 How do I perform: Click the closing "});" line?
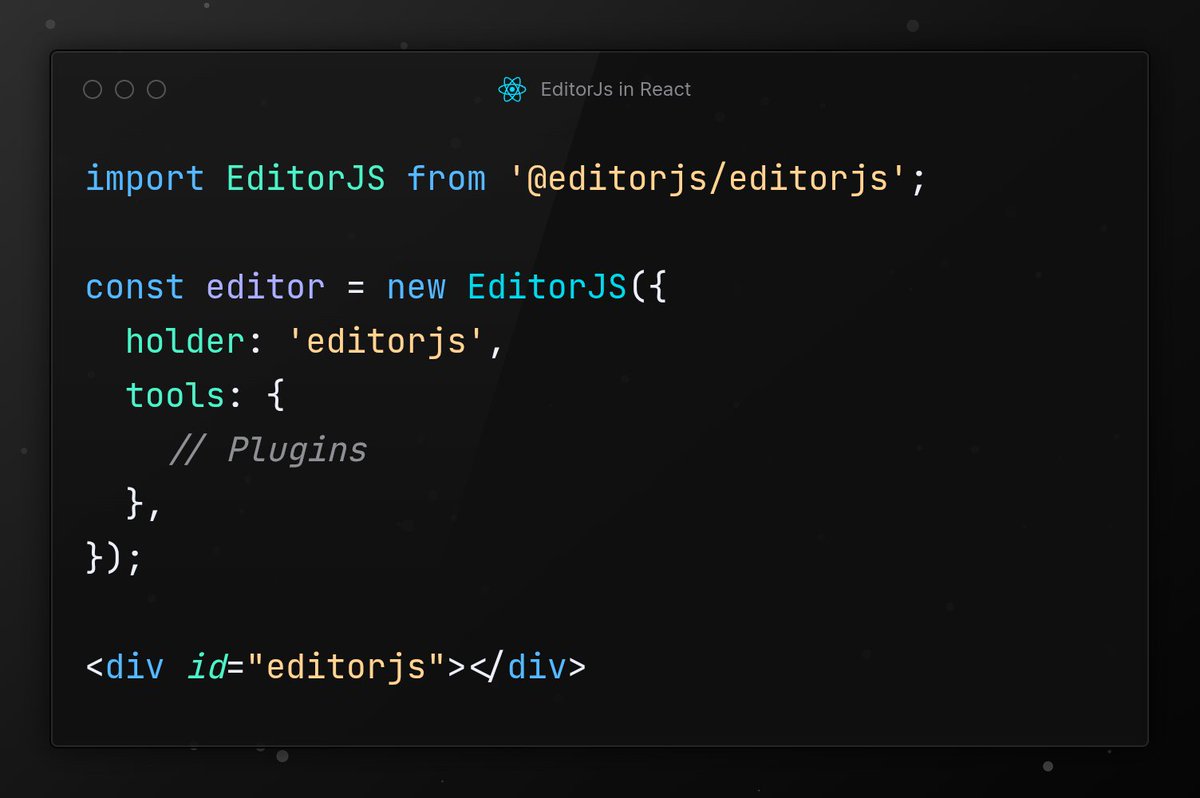click(x=115, y=558)
